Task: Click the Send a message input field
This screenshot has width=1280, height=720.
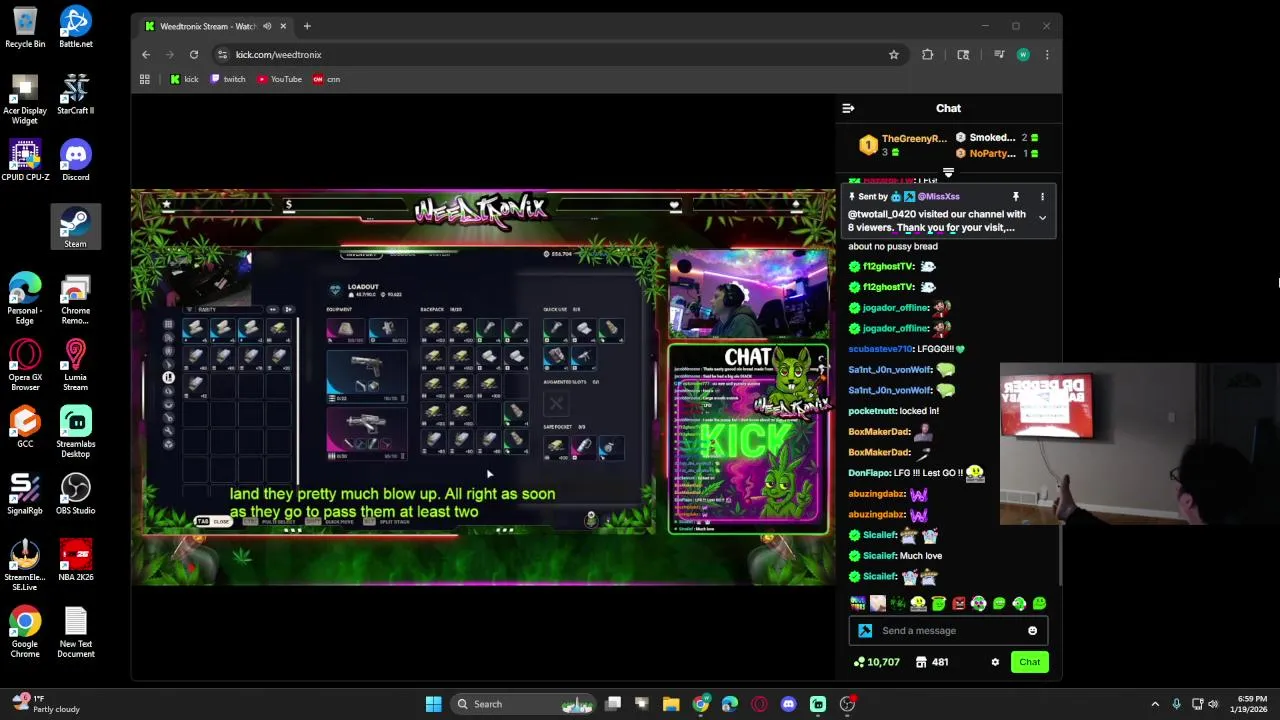Action: click(x=948, y=631)
